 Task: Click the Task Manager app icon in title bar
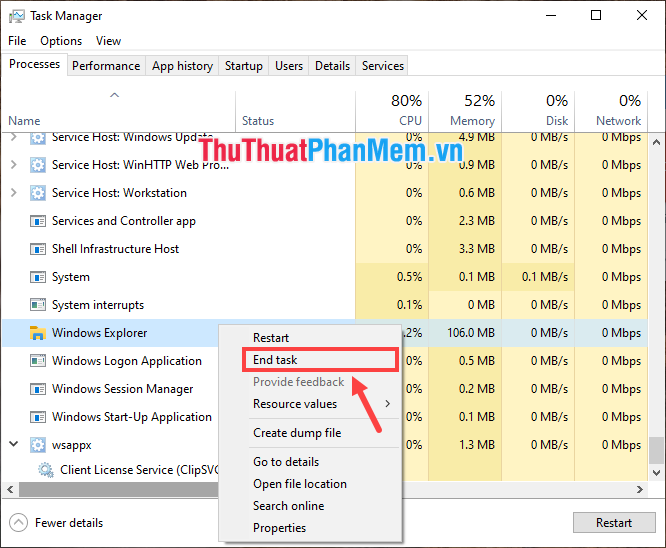pos(17,16)
